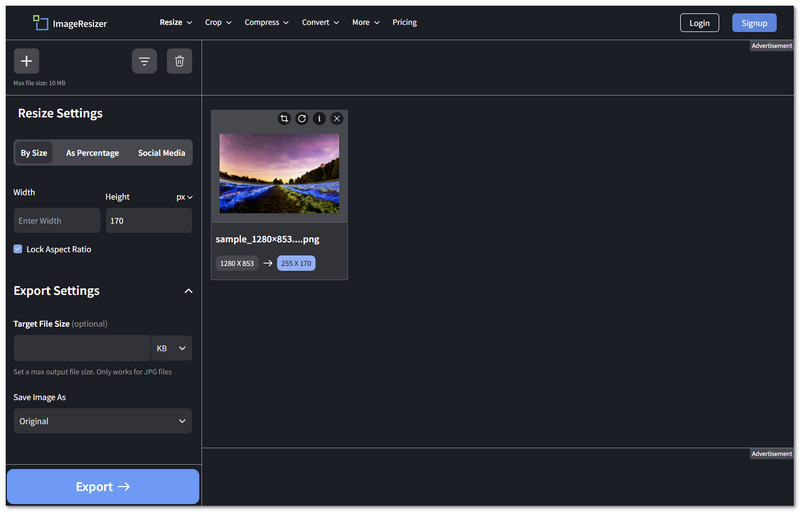Open the filter/sort icon button
The height and width of the screenshot is (512, 800).
coord(144,61)
